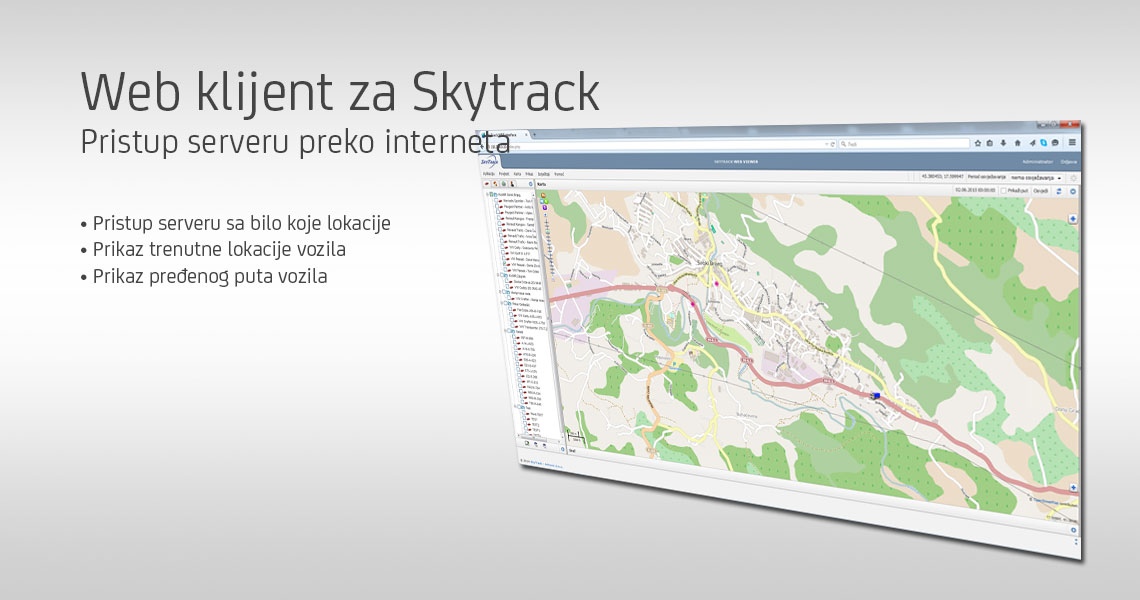Click the chat bubble icon in browser toolbar
This screenshot has width=1140, height=600.
[1056, 143]
